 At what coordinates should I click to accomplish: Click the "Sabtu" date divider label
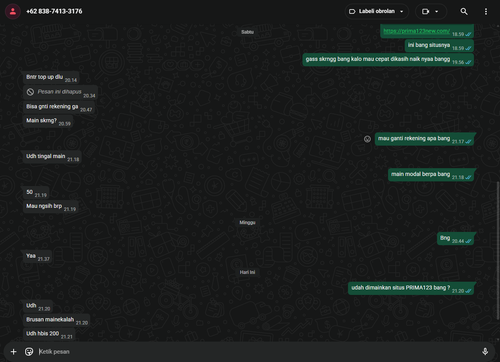[247, 32]
